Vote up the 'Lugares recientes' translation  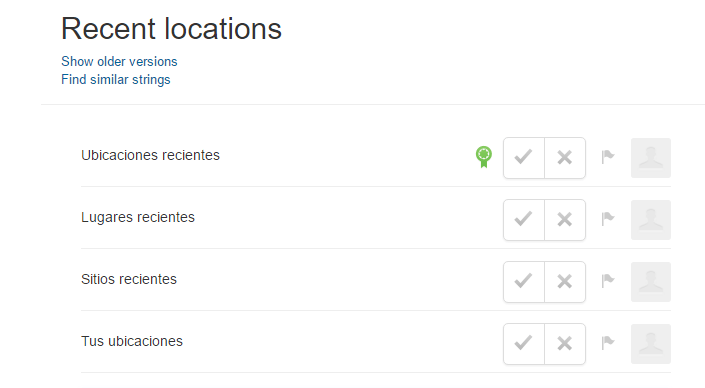pyautogui.click(x=524, y=220)
